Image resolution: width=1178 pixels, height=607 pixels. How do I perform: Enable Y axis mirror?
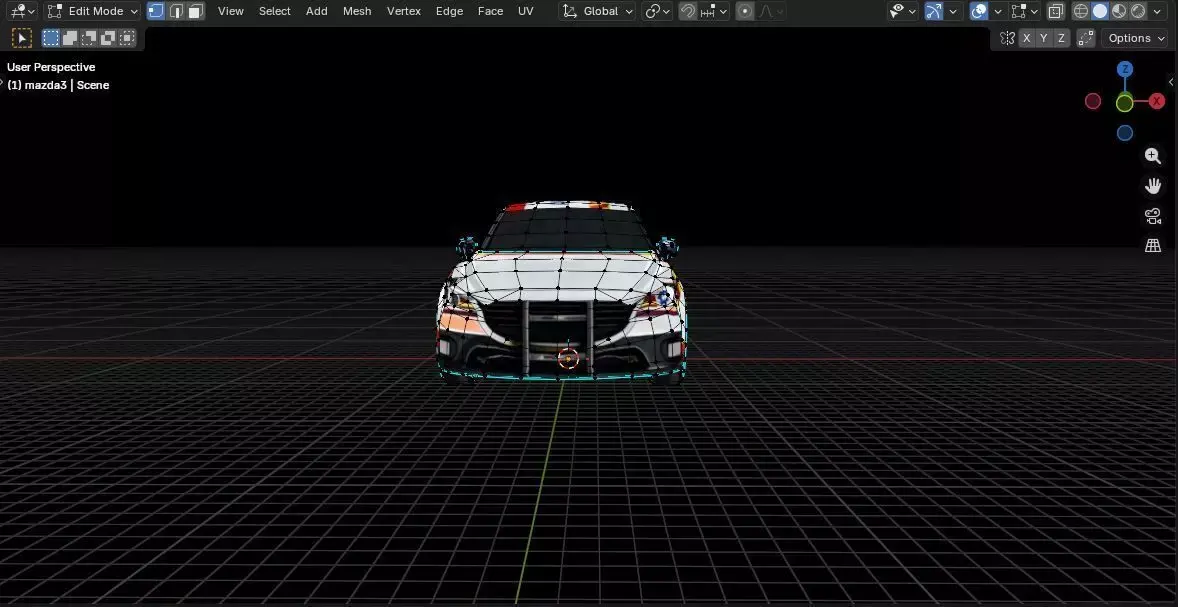(x=1044, y=38)
